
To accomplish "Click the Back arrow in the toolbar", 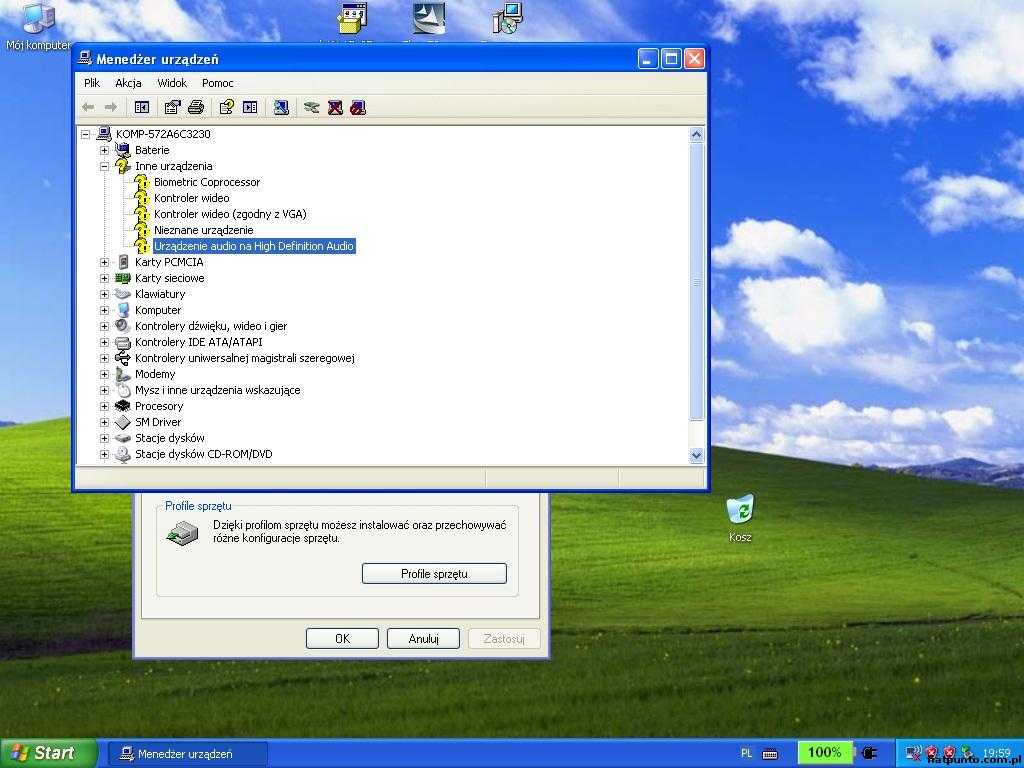I will (88, 107).
